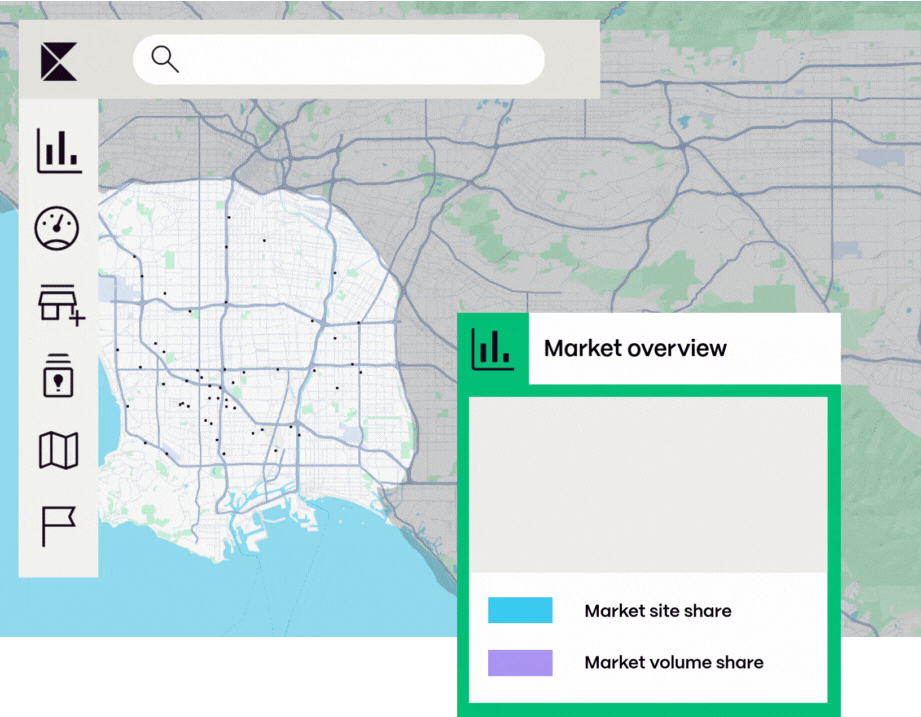Select the Market site share legend label

tap(657, 610)
